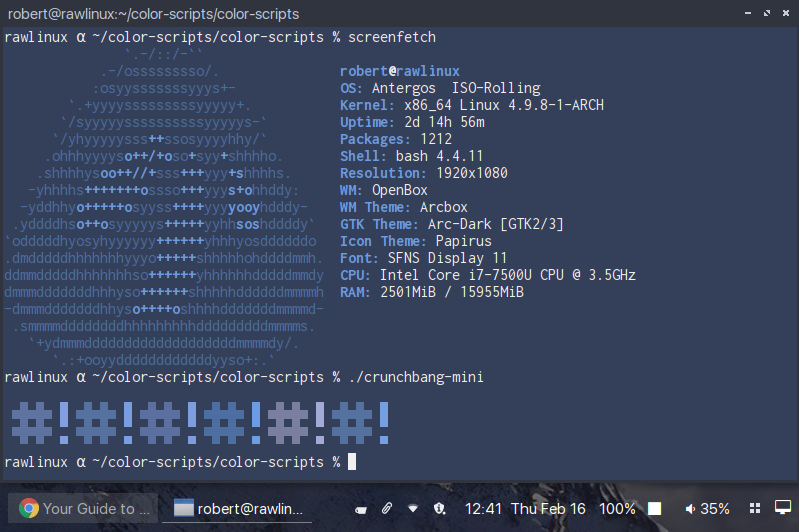The height and width of the screenshot is (532, 799).
Task: Click the 'CPU: Intel Core i7-7500U' line
Action: (488, 275)
